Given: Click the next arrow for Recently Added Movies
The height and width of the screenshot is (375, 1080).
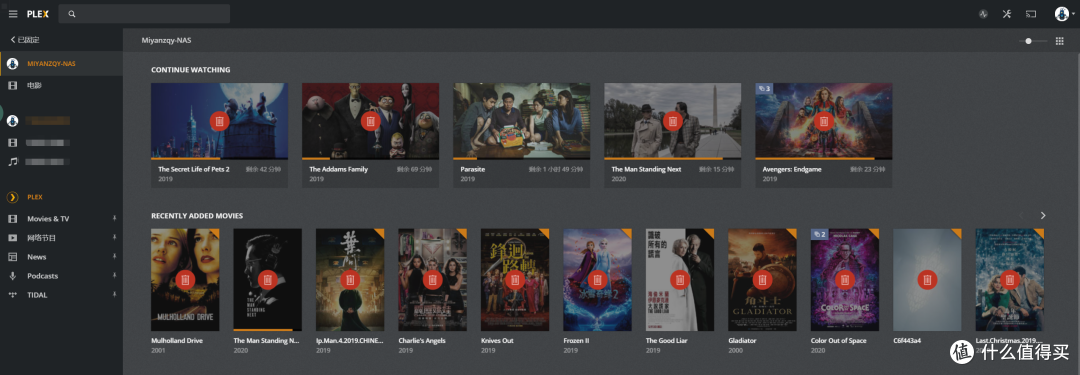Looking at the screenshot, I should pyautogui.click(x=1043, y=216).
